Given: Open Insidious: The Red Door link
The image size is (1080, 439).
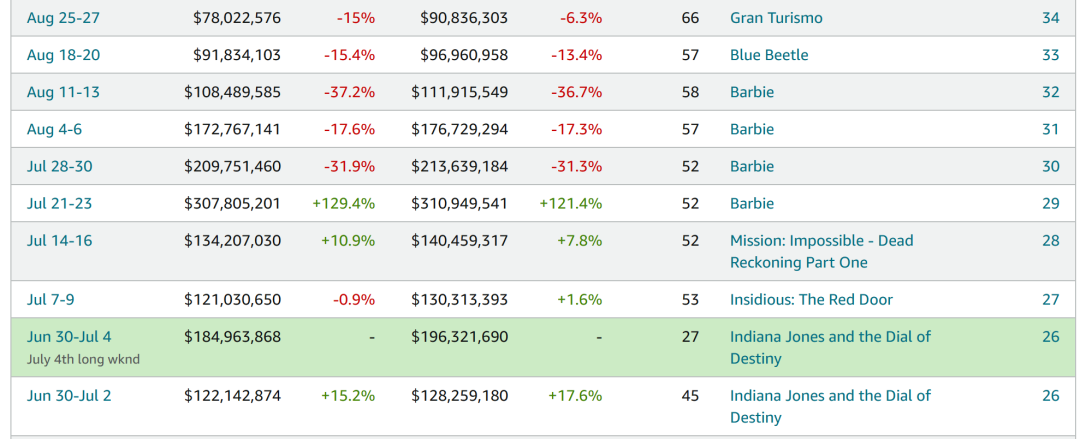Looking at the screenshot, I should [x=811, y=299].
